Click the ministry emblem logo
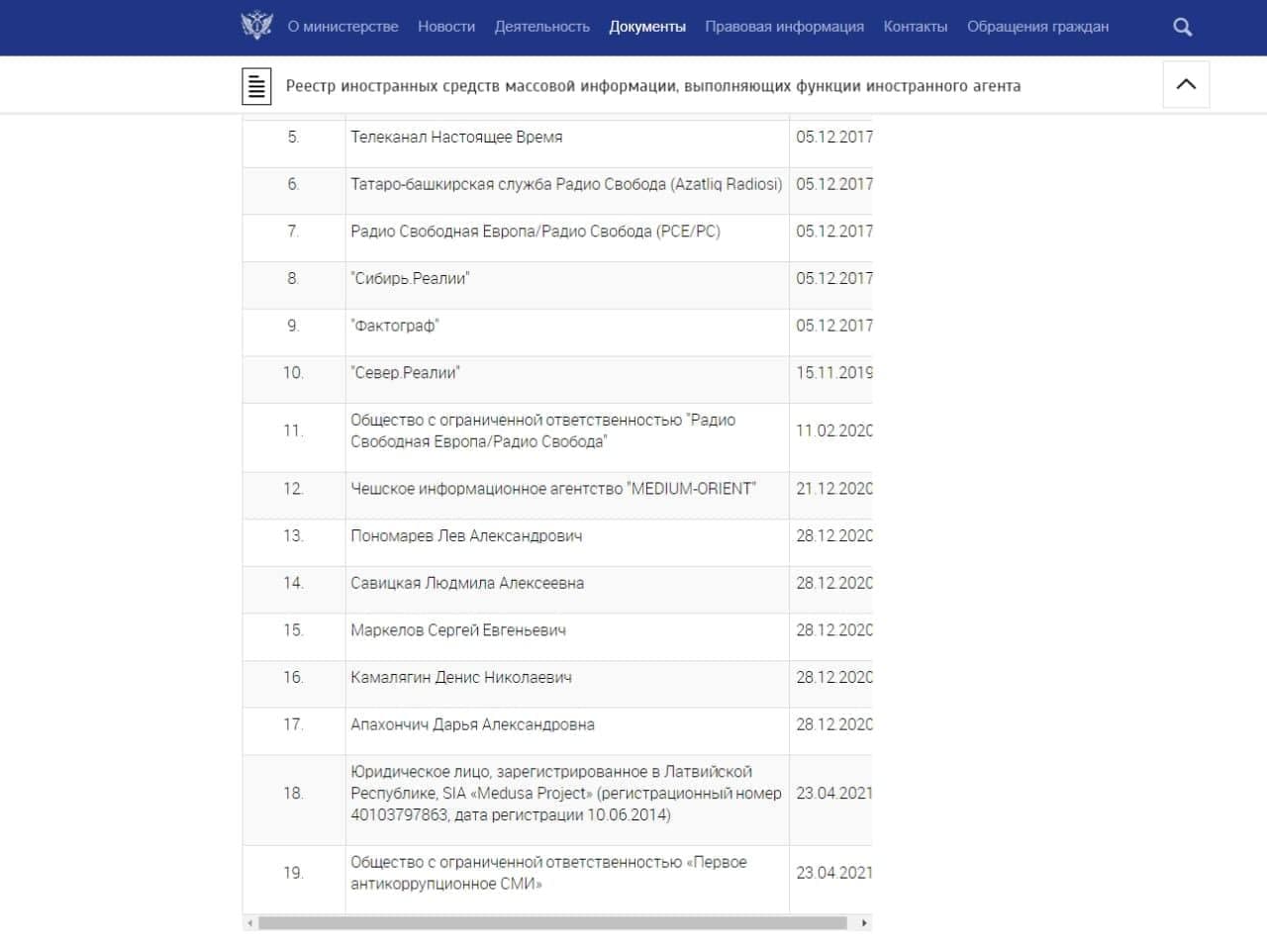The width and height of the screenshot is (1267, 952). point(256,26)
